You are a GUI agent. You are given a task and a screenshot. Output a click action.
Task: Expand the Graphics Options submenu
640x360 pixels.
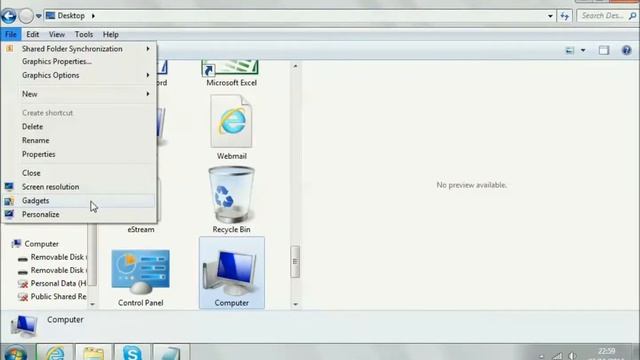(79, 75)
